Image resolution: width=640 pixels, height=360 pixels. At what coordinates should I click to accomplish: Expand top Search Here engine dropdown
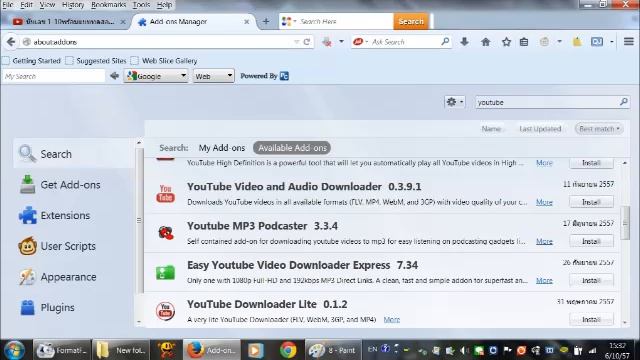click(295, 21)
